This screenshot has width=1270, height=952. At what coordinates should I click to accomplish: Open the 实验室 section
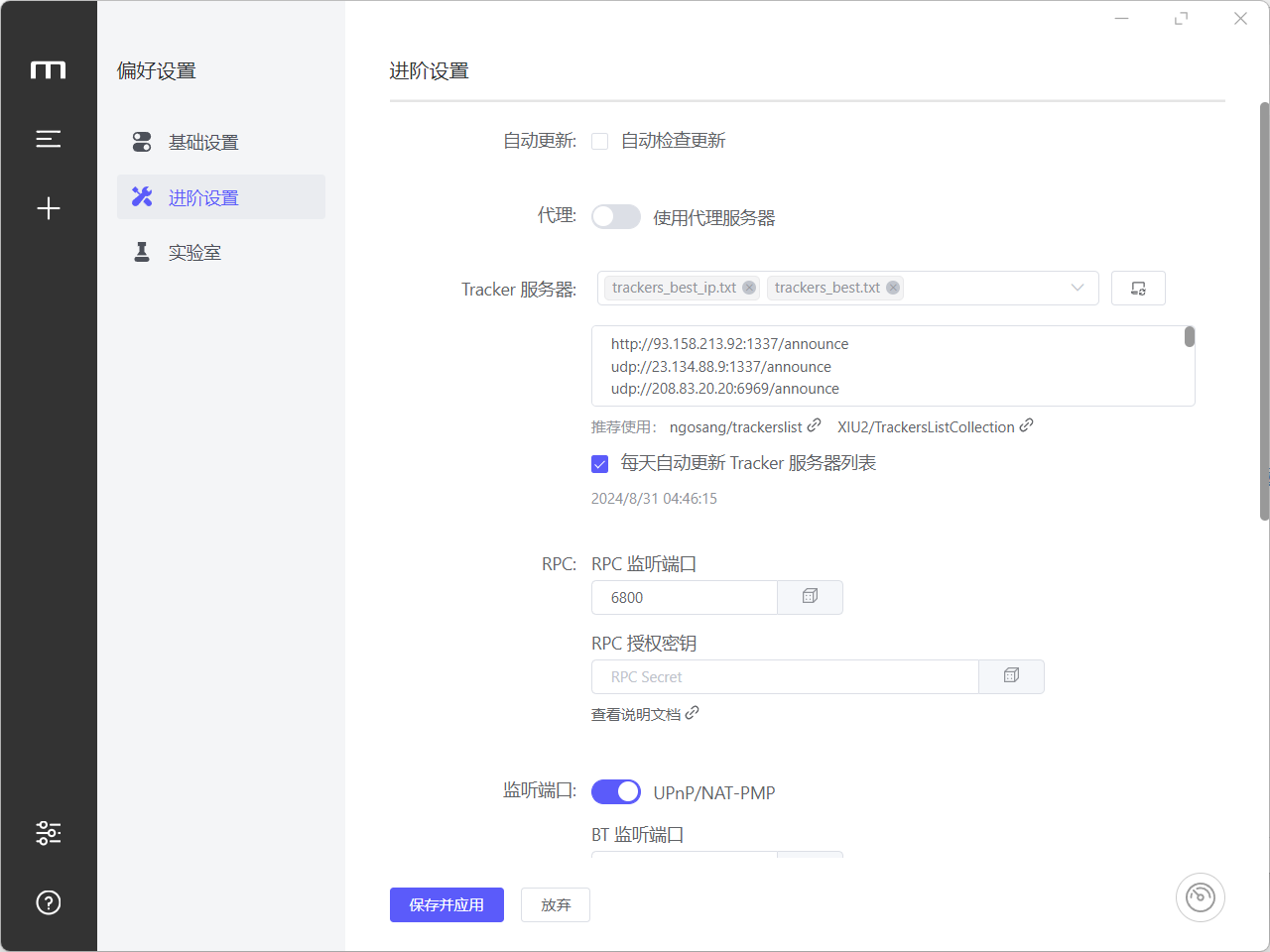pos(194,253)
